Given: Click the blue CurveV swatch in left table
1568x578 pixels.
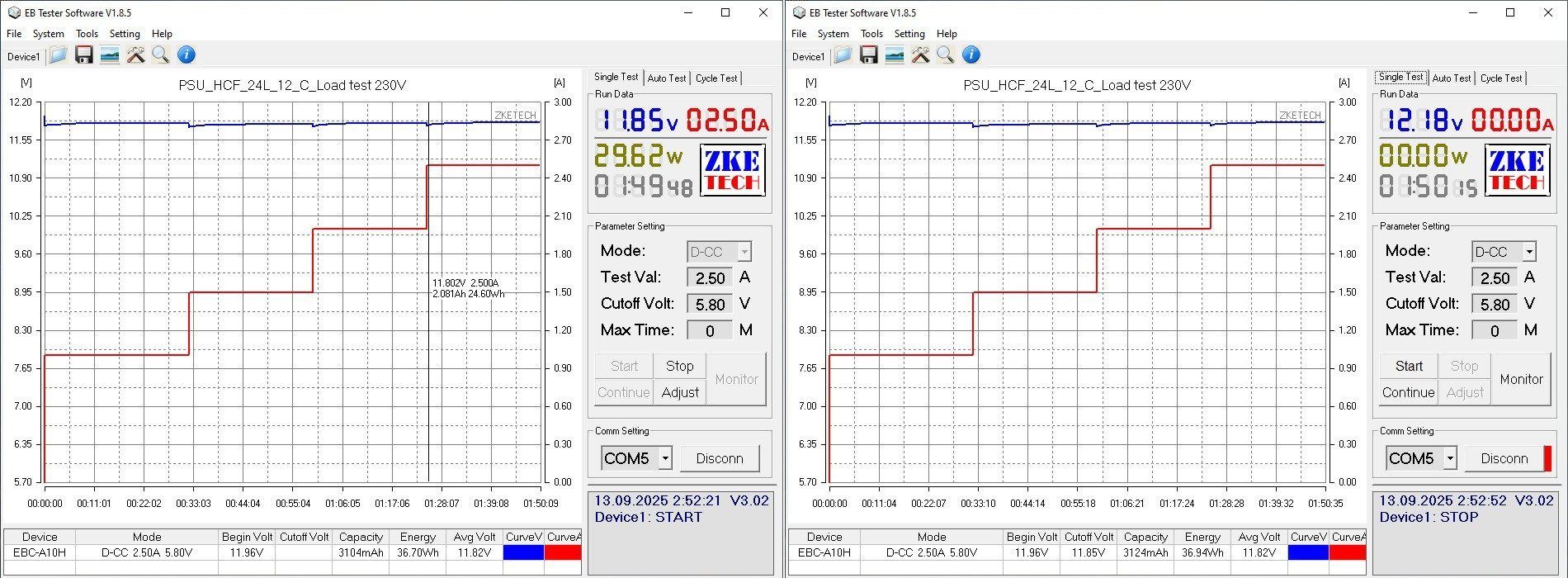Looking at the screenshot, I should 523,552.
